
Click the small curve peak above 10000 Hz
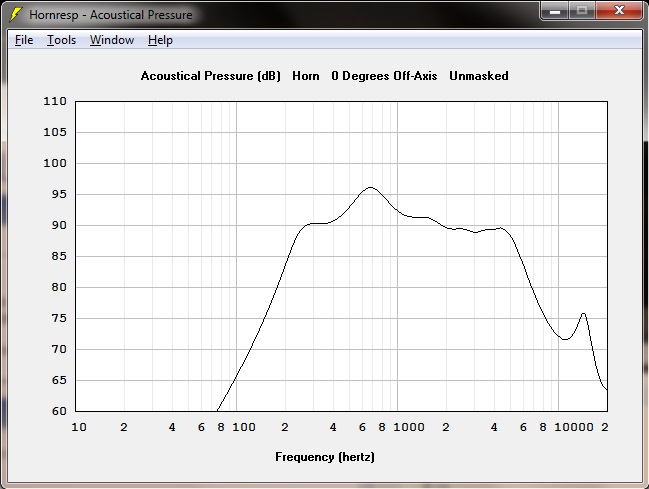584,314
